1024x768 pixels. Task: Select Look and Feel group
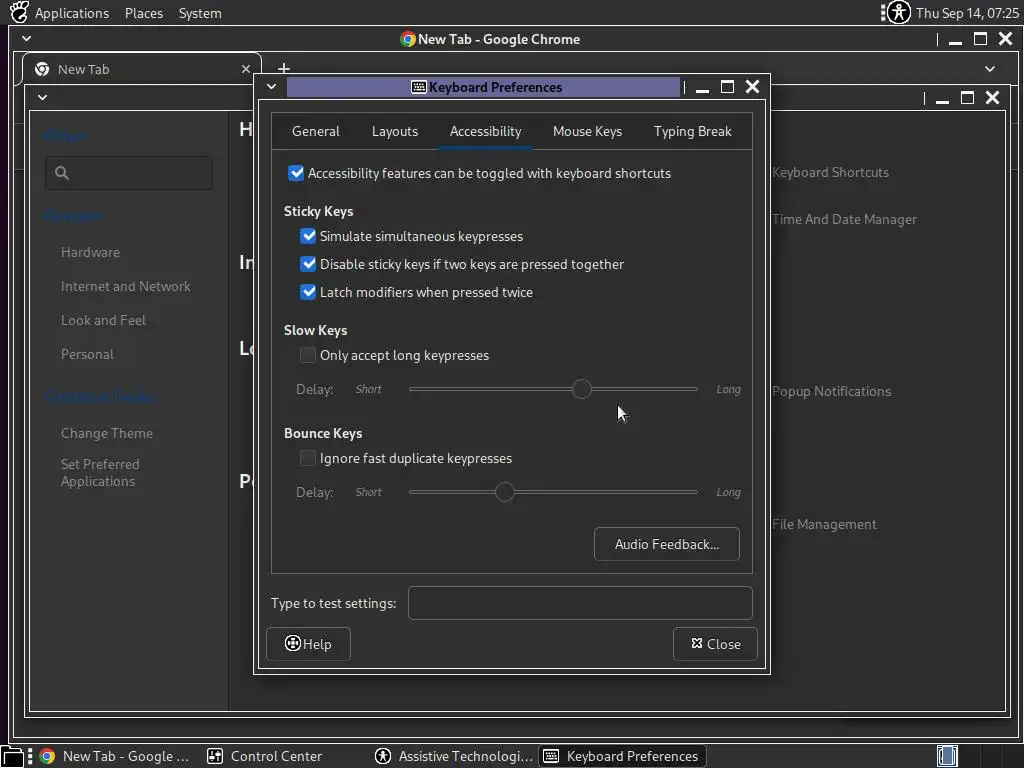coord(103,320)
